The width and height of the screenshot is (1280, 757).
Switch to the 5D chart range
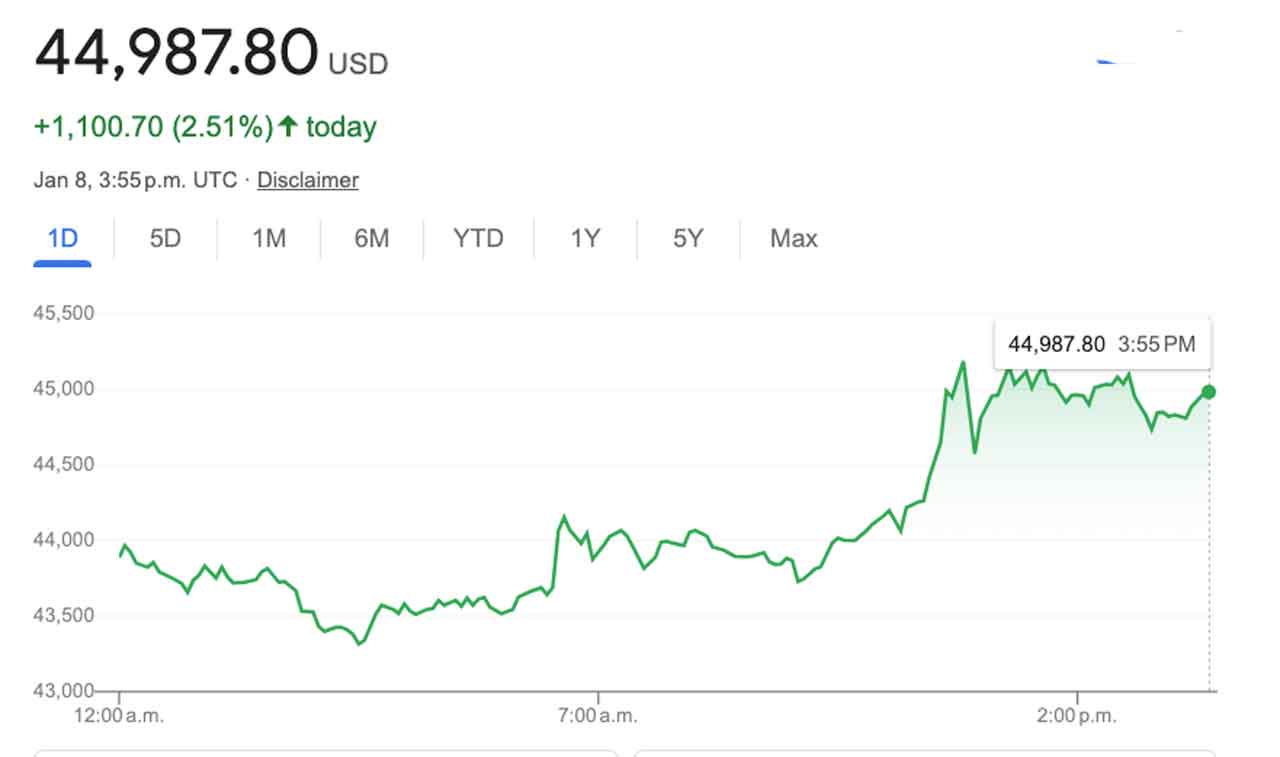[165, 239]
